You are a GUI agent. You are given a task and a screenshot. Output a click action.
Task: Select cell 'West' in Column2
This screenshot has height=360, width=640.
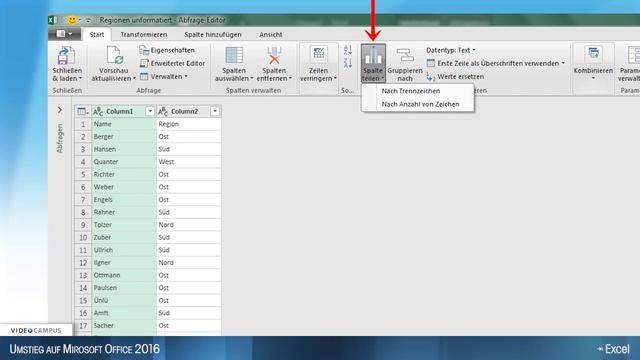pyautogui.click(x=189, y=162)
